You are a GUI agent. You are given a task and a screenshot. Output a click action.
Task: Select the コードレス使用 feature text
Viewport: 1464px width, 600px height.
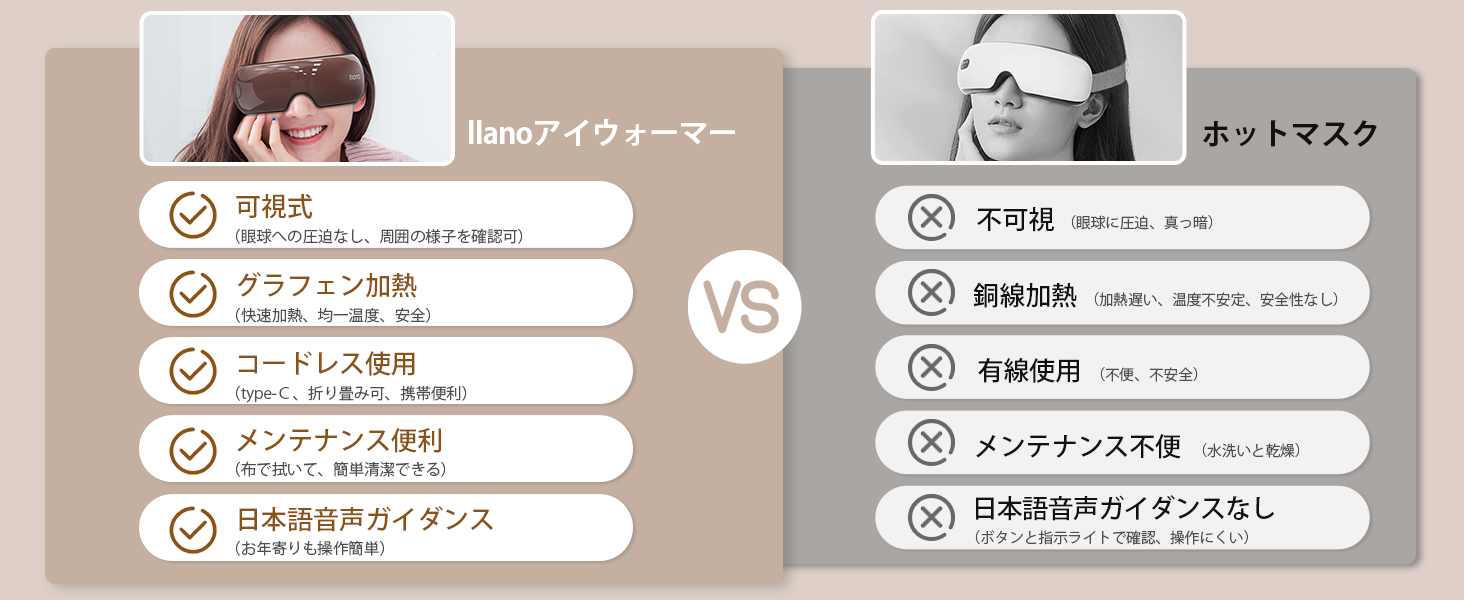point(325,363)
